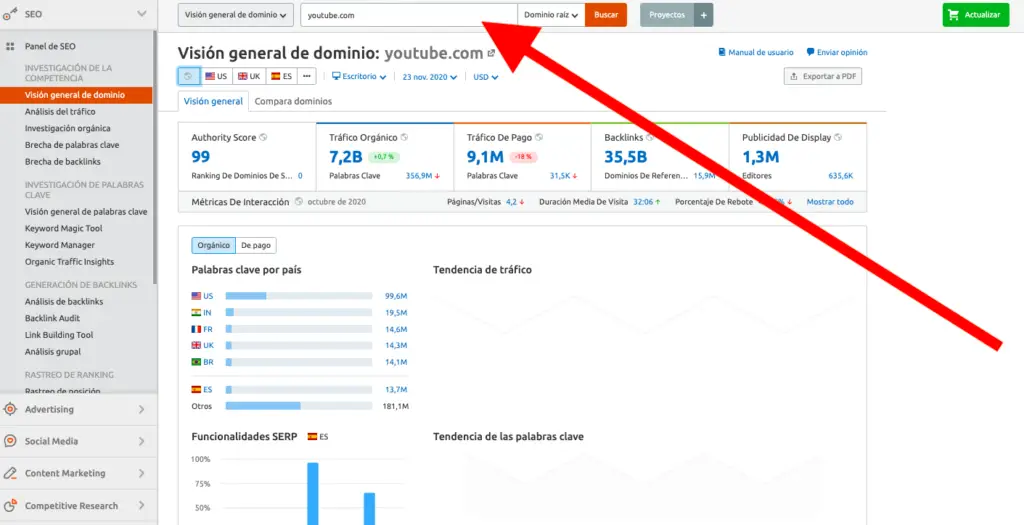1024x525 pixels.
Task: Collapse the SEO sidebar section
Action: pyautogui.click(x=142, y=14)
